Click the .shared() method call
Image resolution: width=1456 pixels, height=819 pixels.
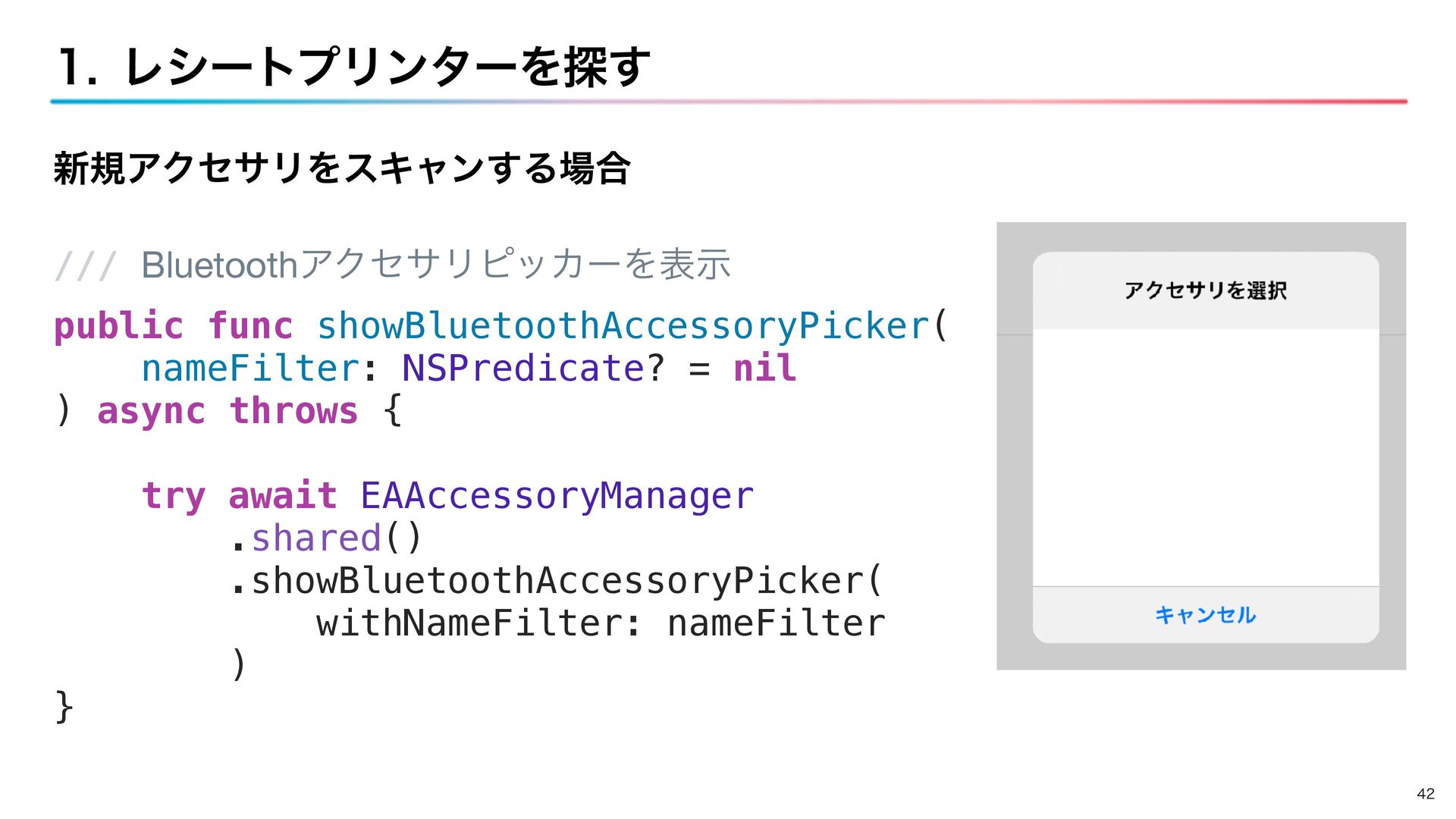[x=326, y=538]
